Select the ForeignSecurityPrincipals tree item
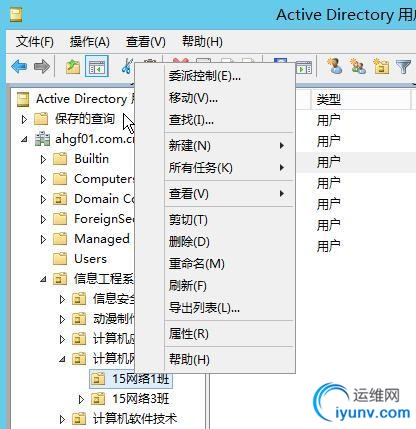Viewport: 416px width, 429px height. pos(104,219)
